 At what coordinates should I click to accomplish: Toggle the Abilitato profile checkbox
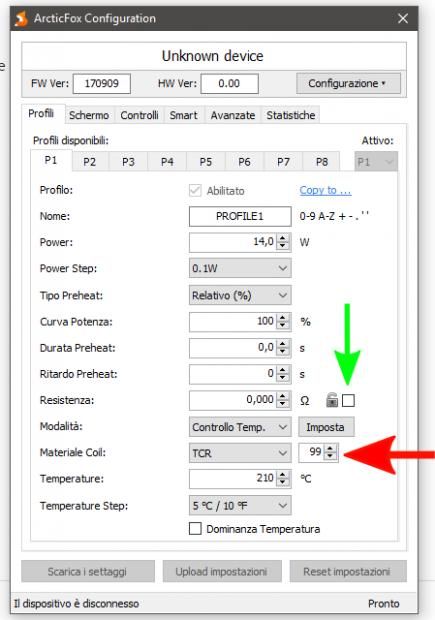pos(195,191)
